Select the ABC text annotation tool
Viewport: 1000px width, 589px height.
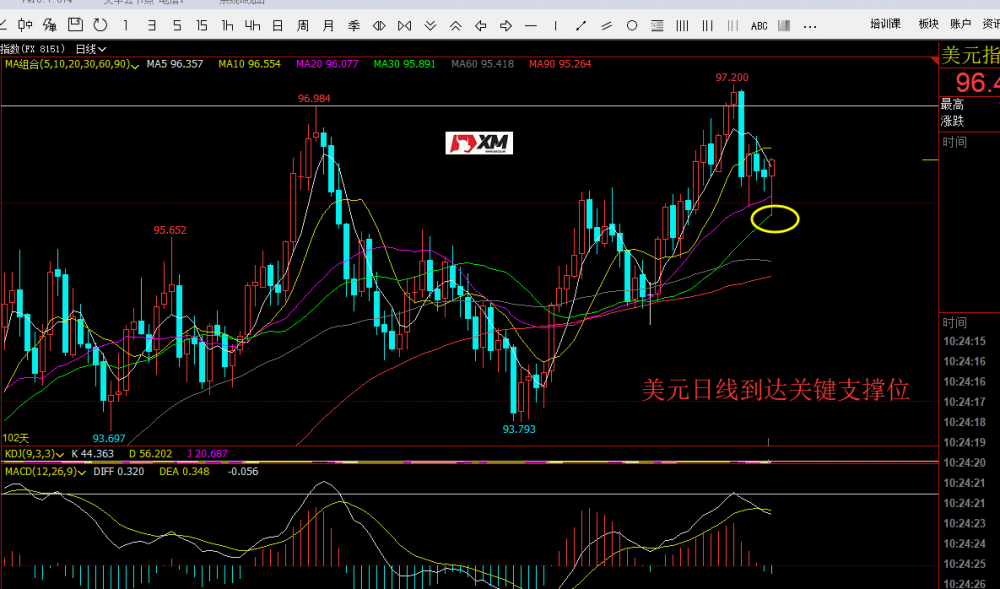[x=759, y=26]
